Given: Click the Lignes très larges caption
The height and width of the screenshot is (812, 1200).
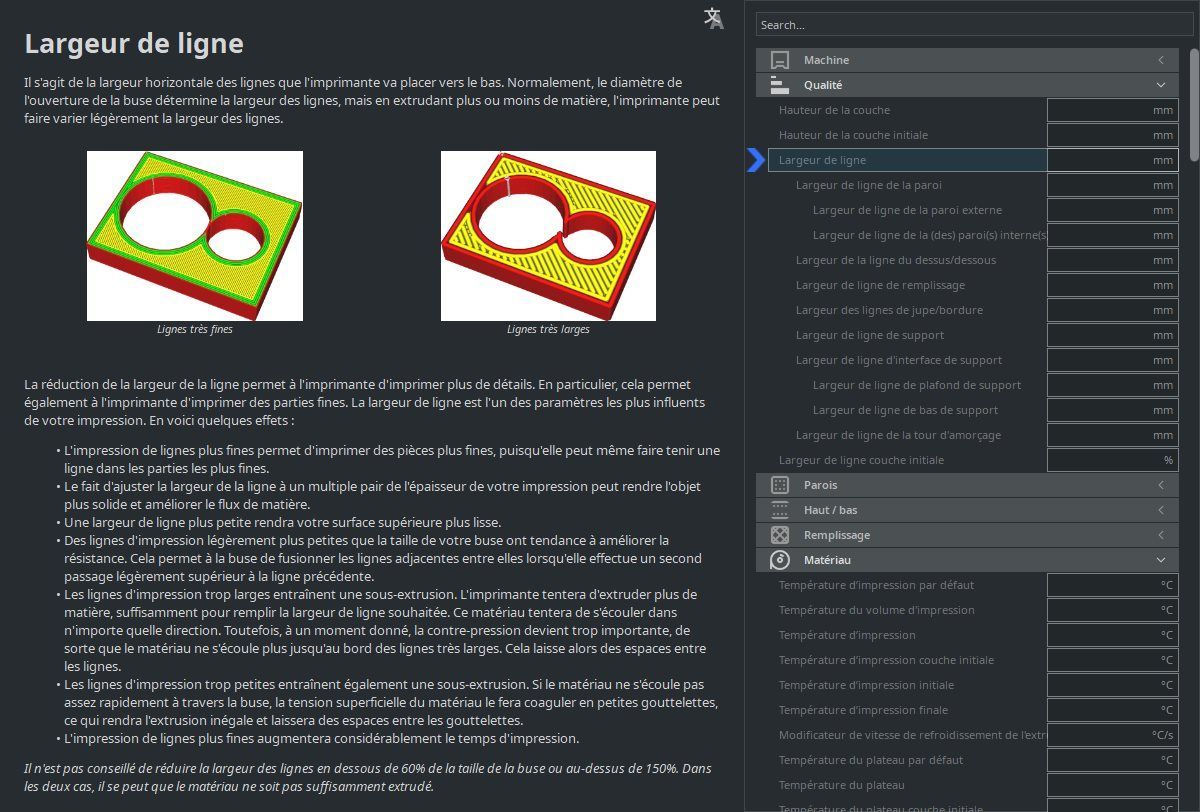Looking at the screenshot, I should (x=548, y=329).
